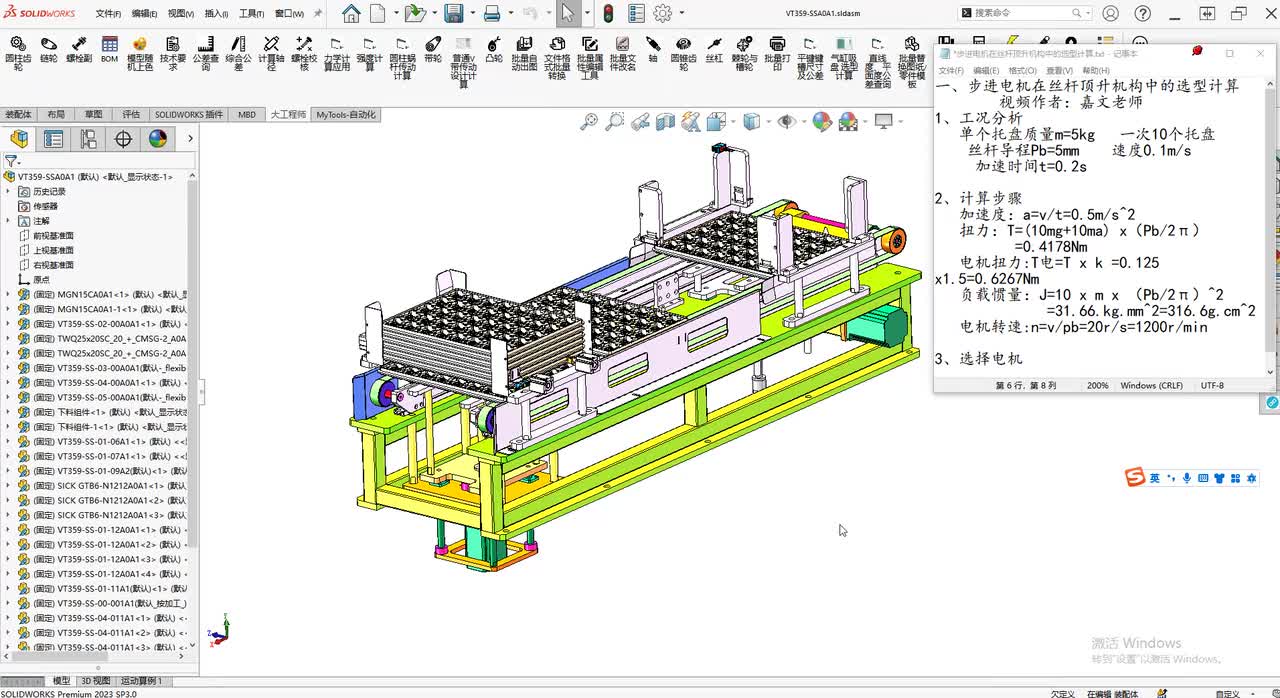This screenshot has width=1280, height=698.
Task: Open the ConfigurationManager tab icon
Action: (x=89, y=139)
